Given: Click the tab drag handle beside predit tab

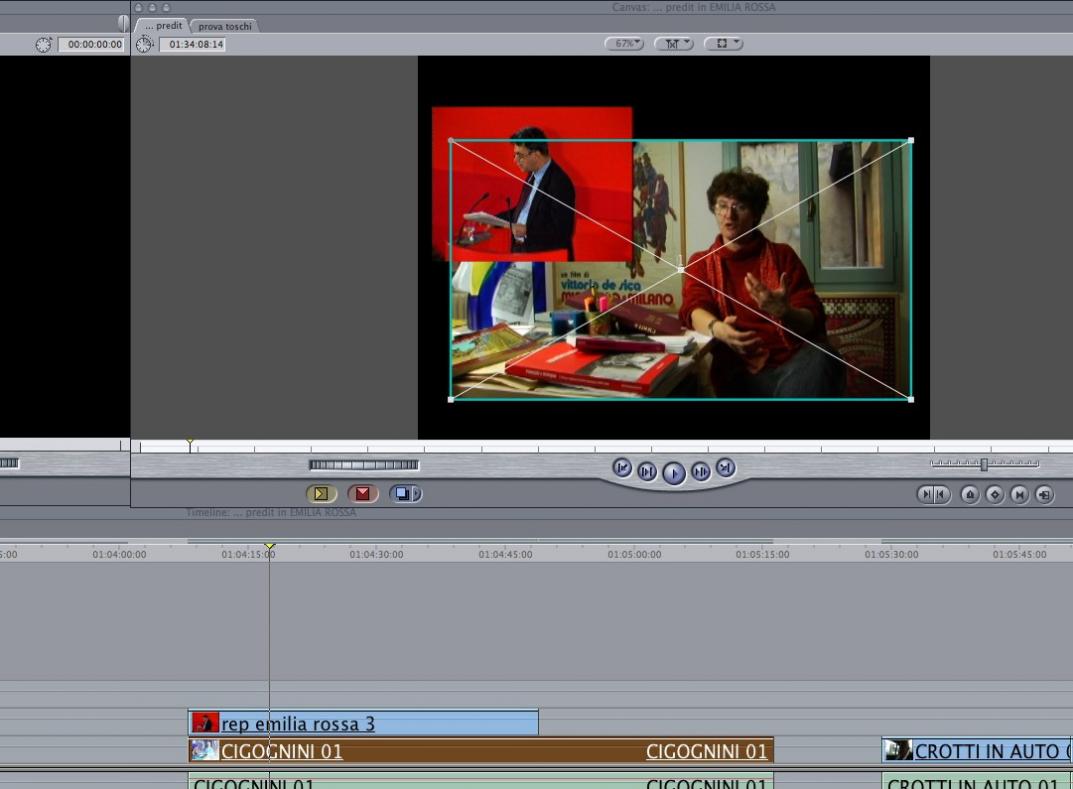Looking at the screenshot, I should 123,23.
